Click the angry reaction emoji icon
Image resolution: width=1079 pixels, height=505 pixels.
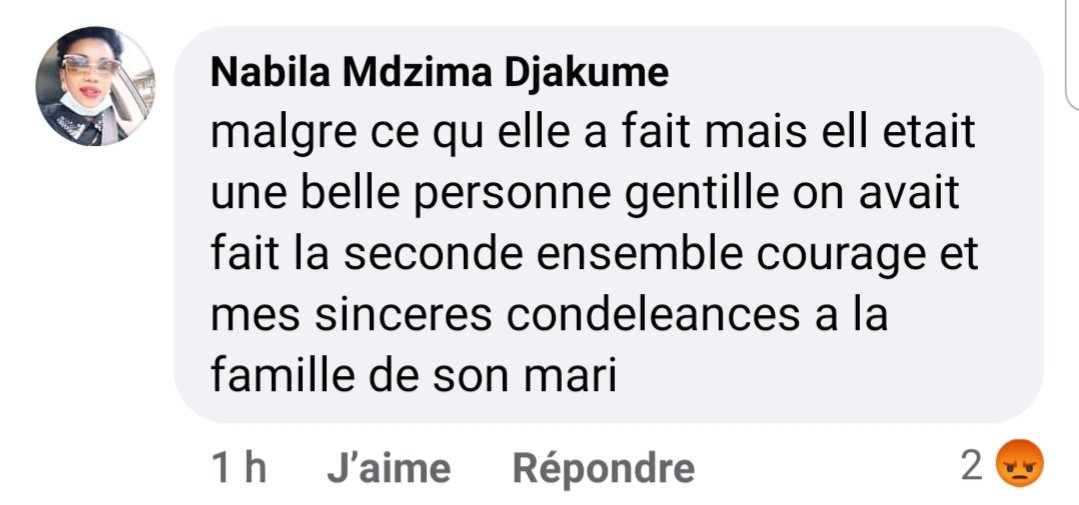coord(1020,466)
